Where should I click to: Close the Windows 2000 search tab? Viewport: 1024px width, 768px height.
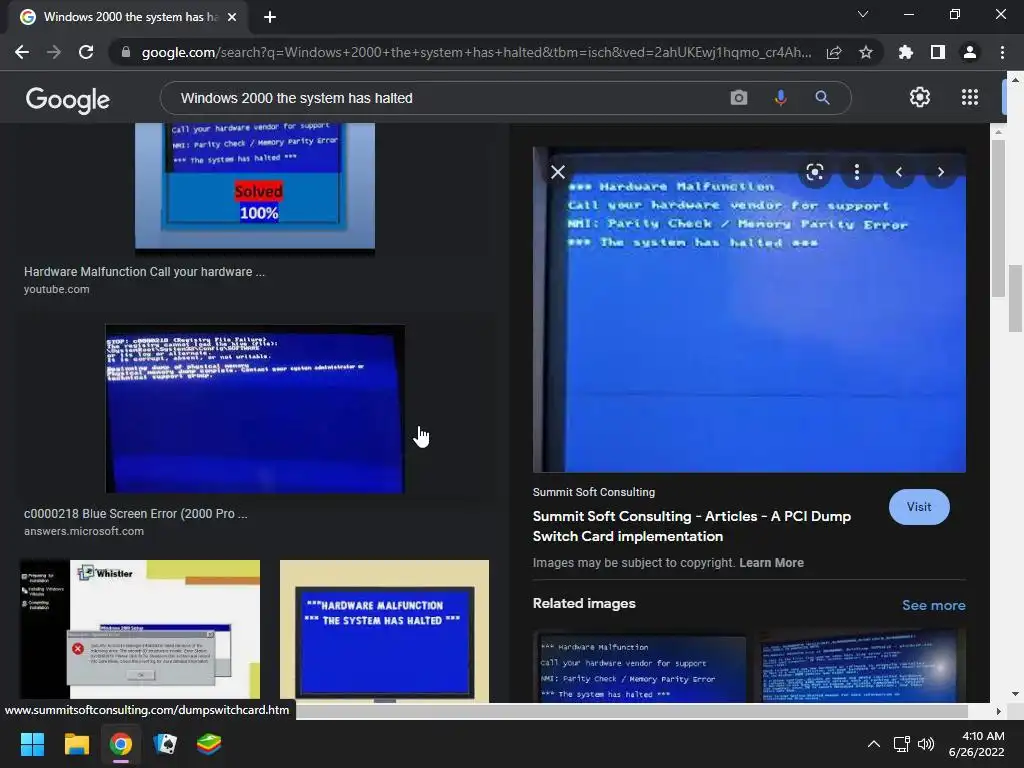pyautogui.click(x=231, y=17)
